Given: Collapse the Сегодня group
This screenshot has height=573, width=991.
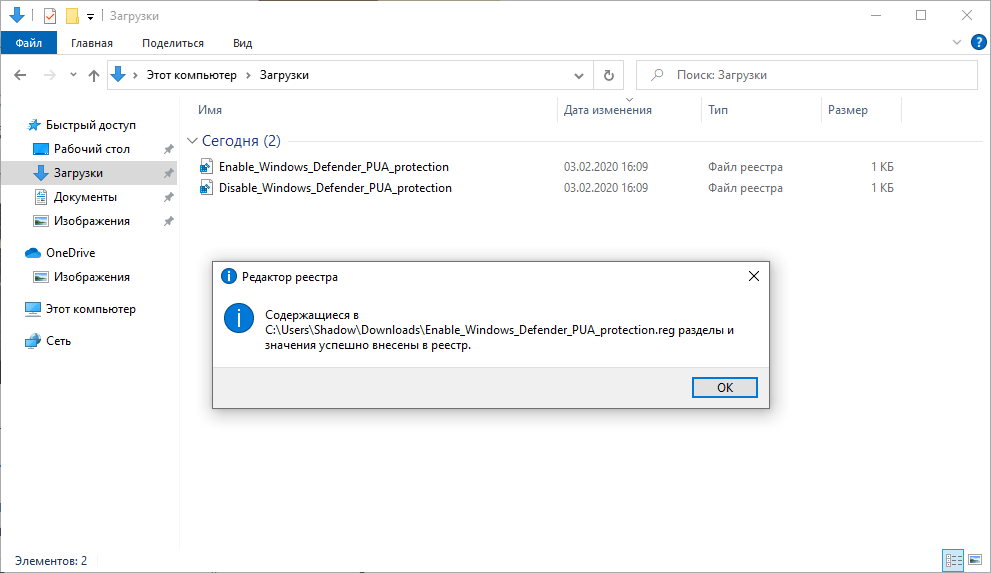Looking at the screenshot, I should coord(192,141).
